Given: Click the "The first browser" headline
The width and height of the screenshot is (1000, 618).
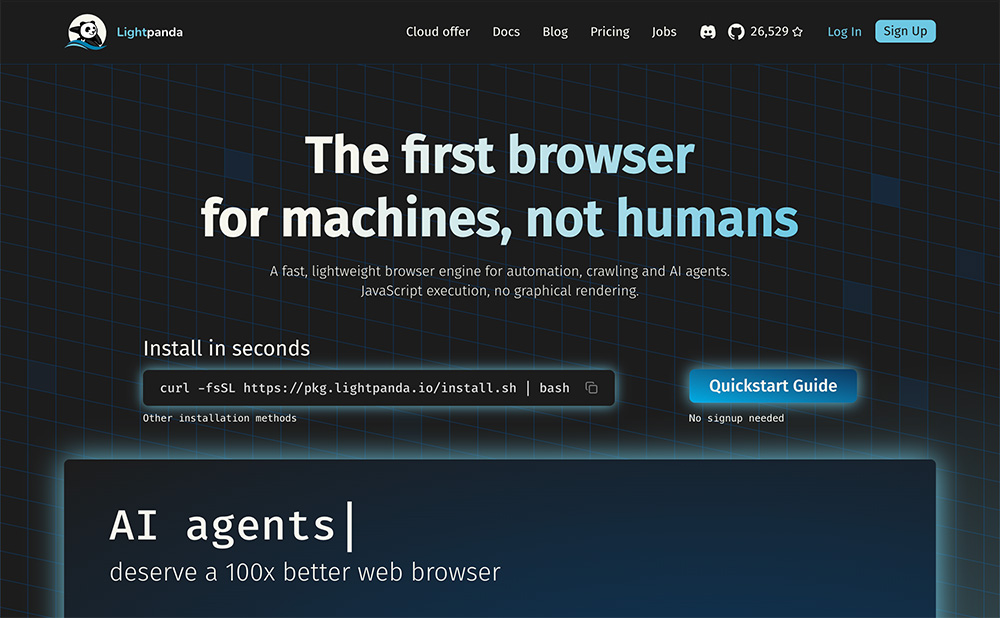Looking at the screenshot, I should [499, 155].
